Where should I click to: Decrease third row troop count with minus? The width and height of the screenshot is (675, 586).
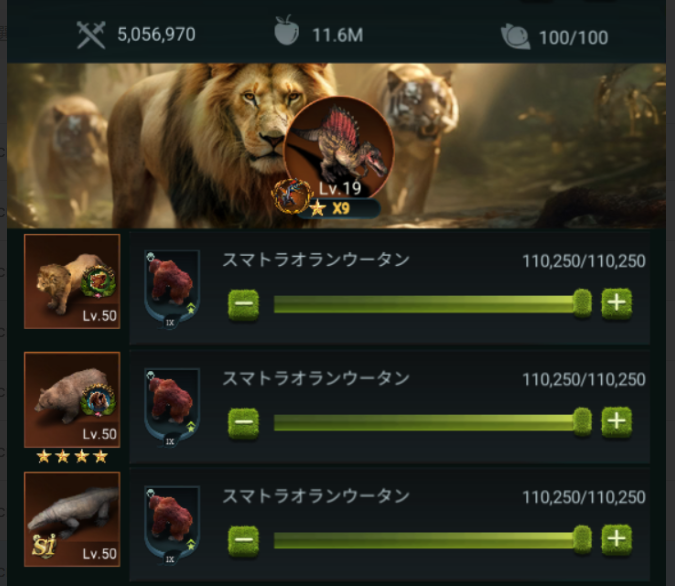tap(243, 541)
